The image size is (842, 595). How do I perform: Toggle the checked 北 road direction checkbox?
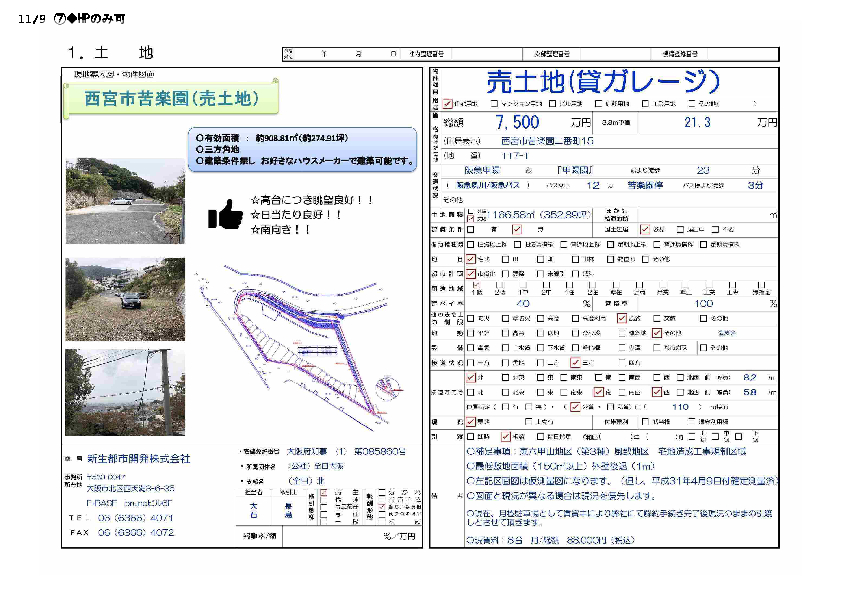[471, 377]
